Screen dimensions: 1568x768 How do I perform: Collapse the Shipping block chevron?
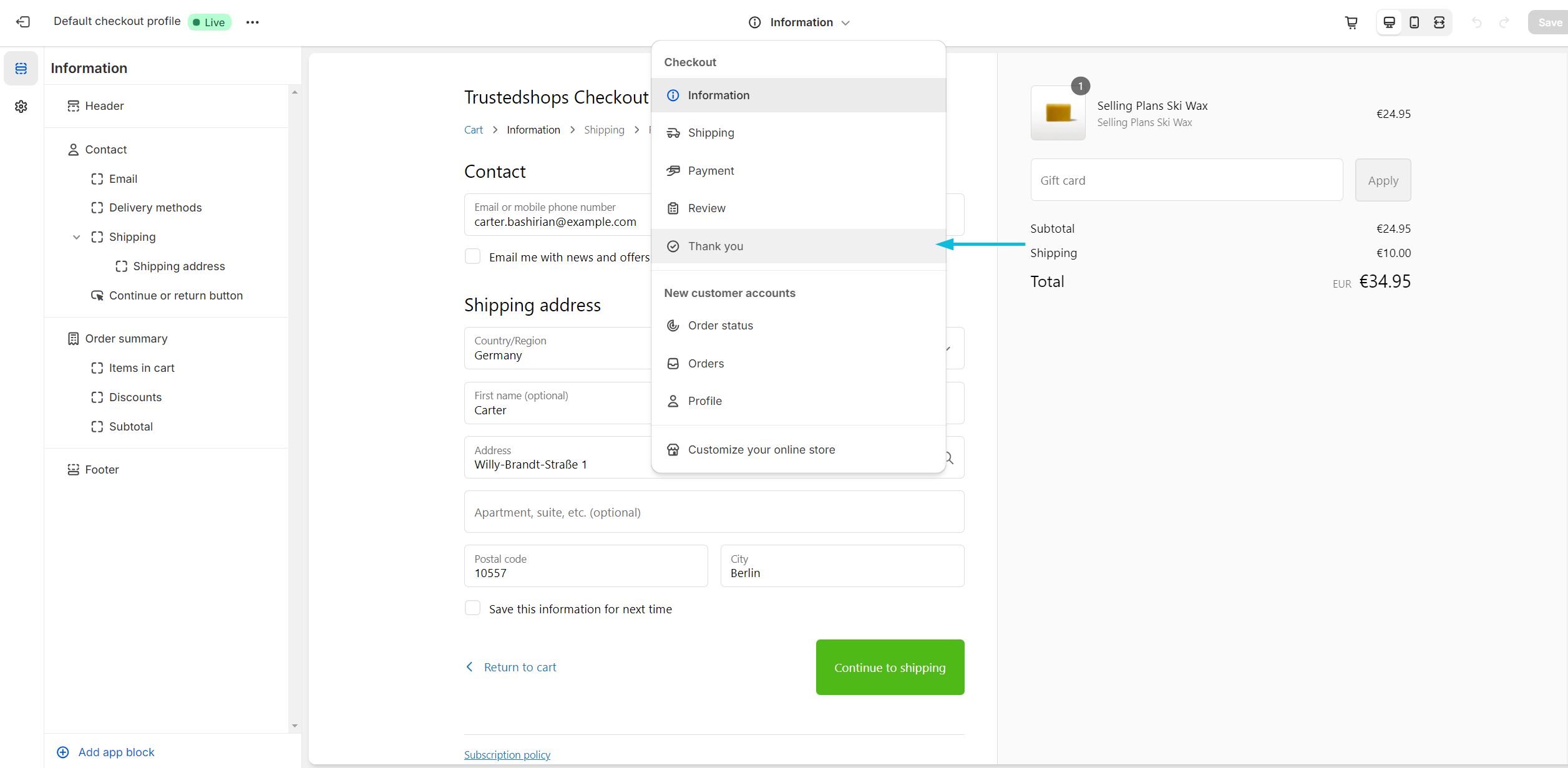tap(76, 237)
